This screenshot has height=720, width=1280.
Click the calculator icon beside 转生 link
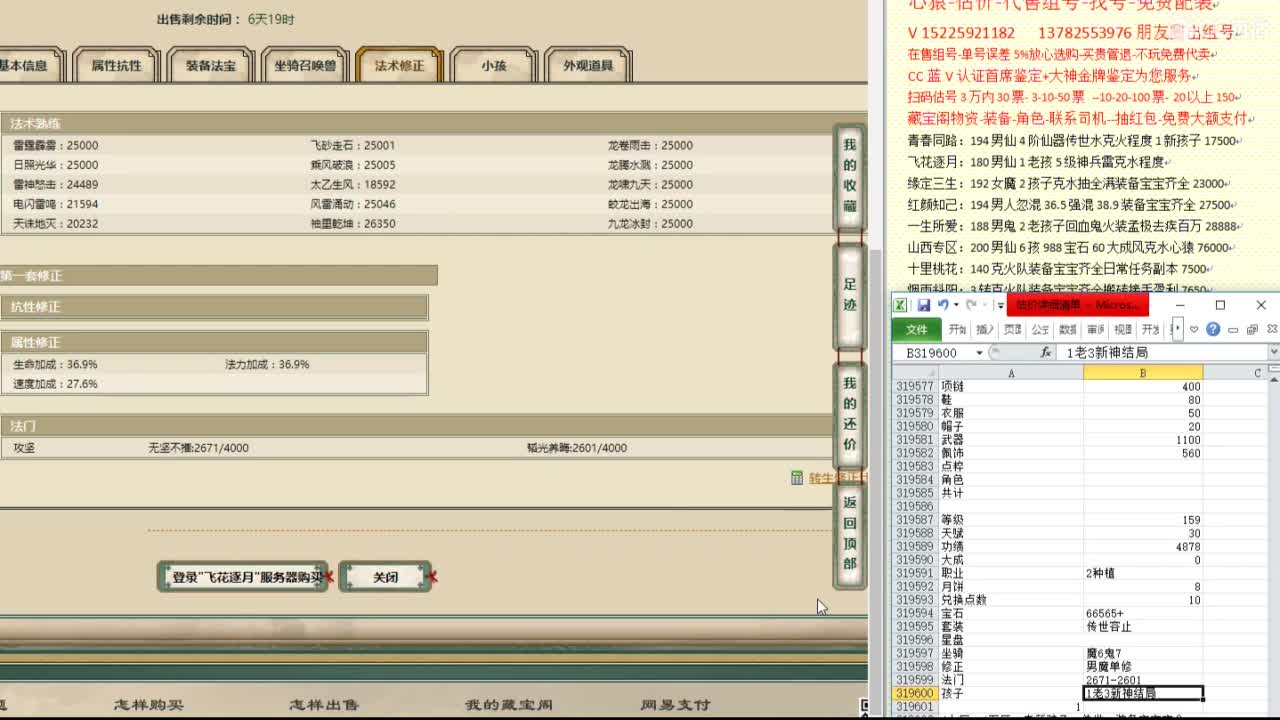coord(797,478)
